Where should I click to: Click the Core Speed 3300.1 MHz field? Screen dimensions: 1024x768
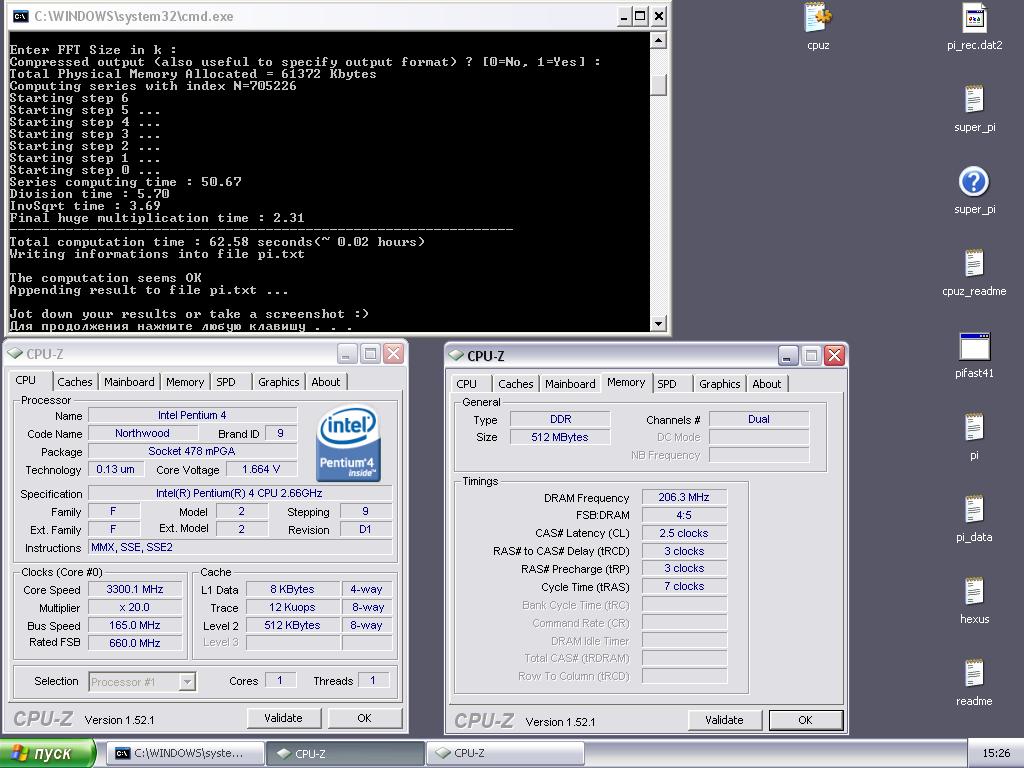coord(135,589)
